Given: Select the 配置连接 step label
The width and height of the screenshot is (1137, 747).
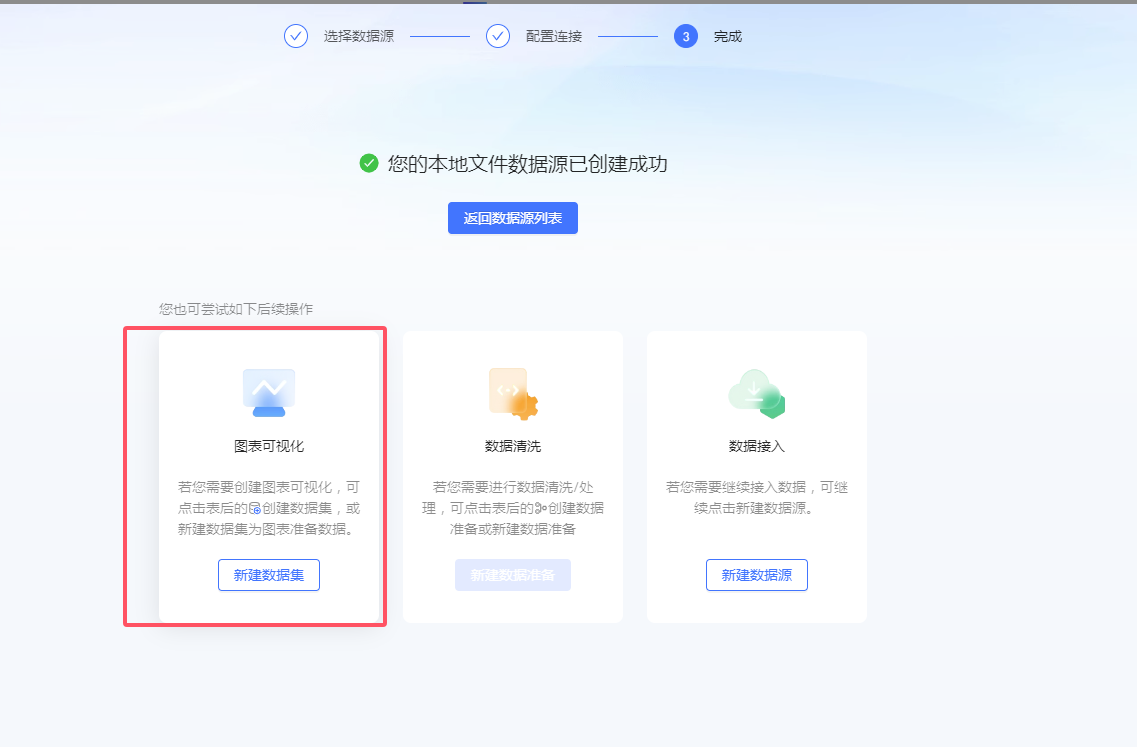Looking at the screenshot, I should (x=554, y=36).
